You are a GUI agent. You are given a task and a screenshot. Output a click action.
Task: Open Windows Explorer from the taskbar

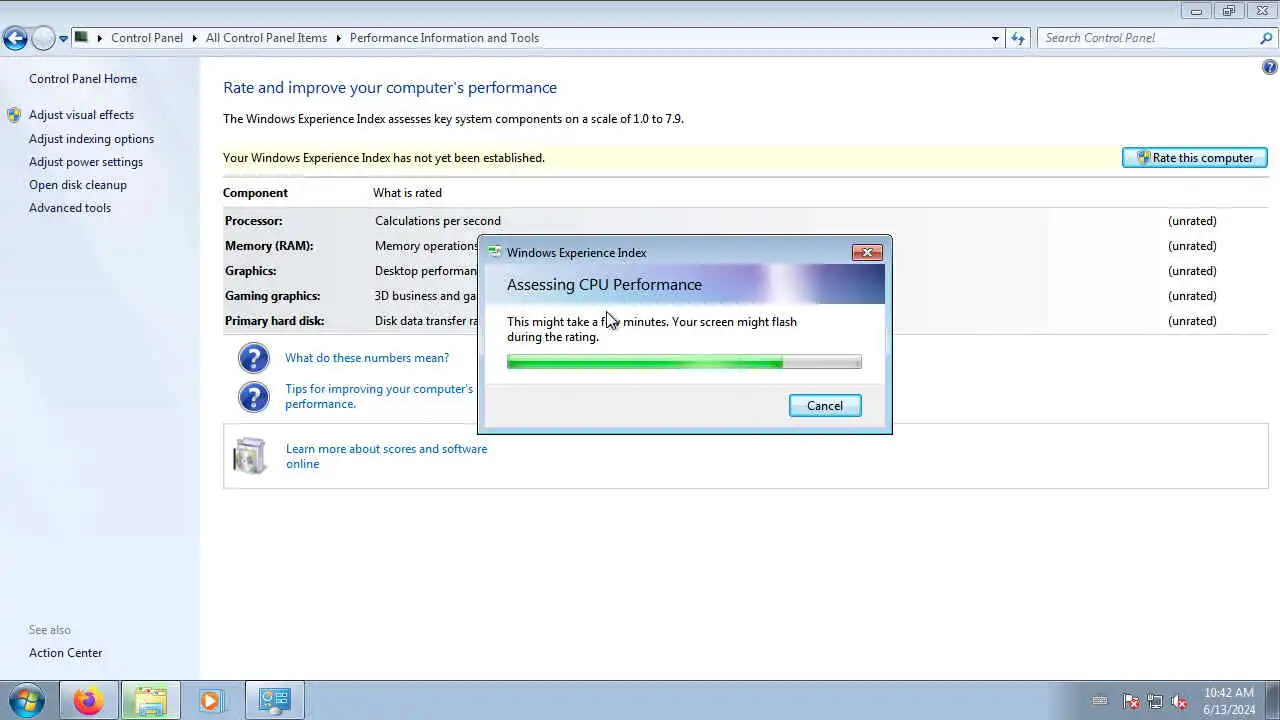pos(150,700)
